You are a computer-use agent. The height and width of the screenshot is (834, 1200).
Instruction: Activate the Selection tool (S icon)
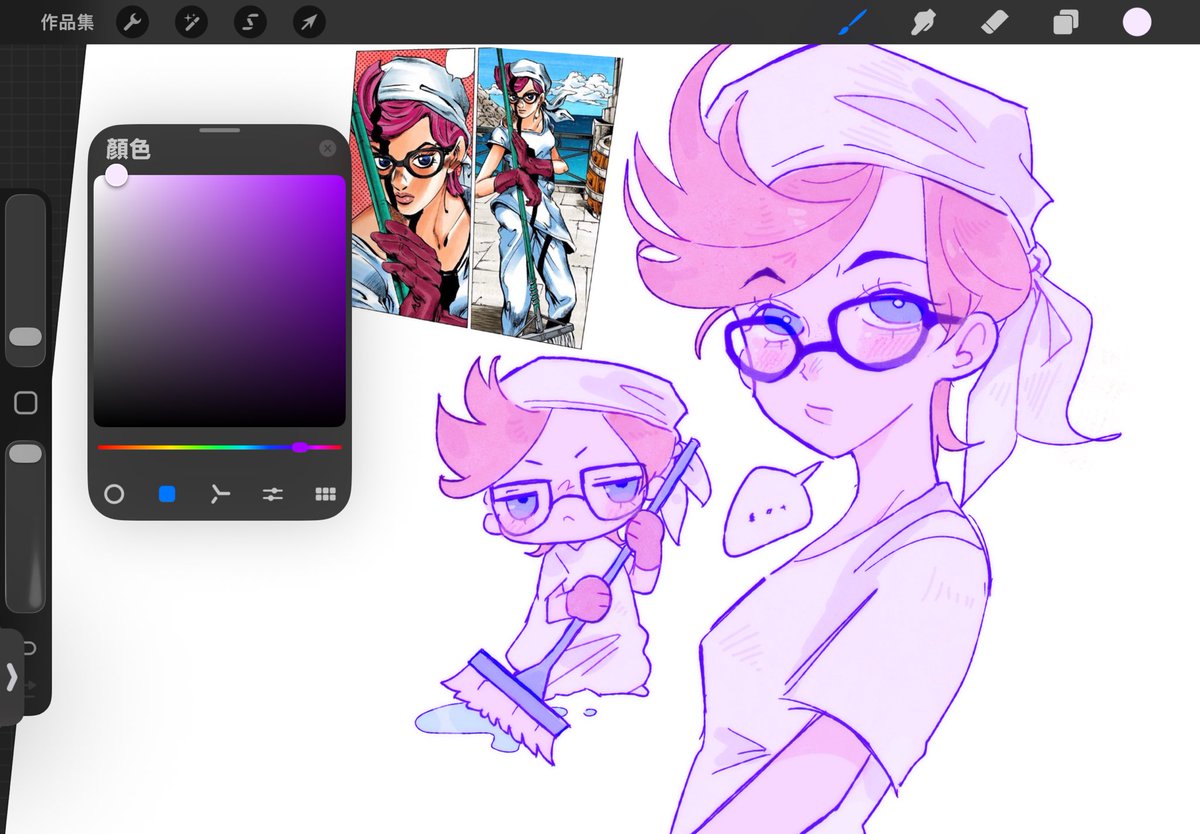pos(250,22)
